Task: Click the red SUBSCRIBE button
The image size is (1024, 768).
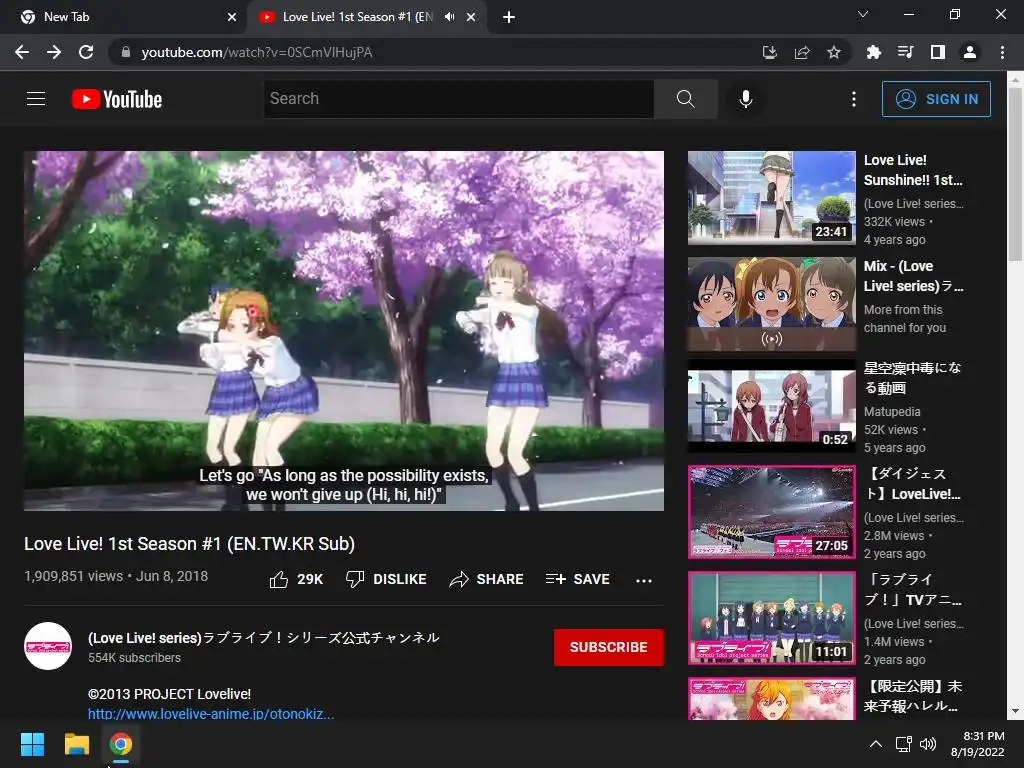Action: (609, 647)
